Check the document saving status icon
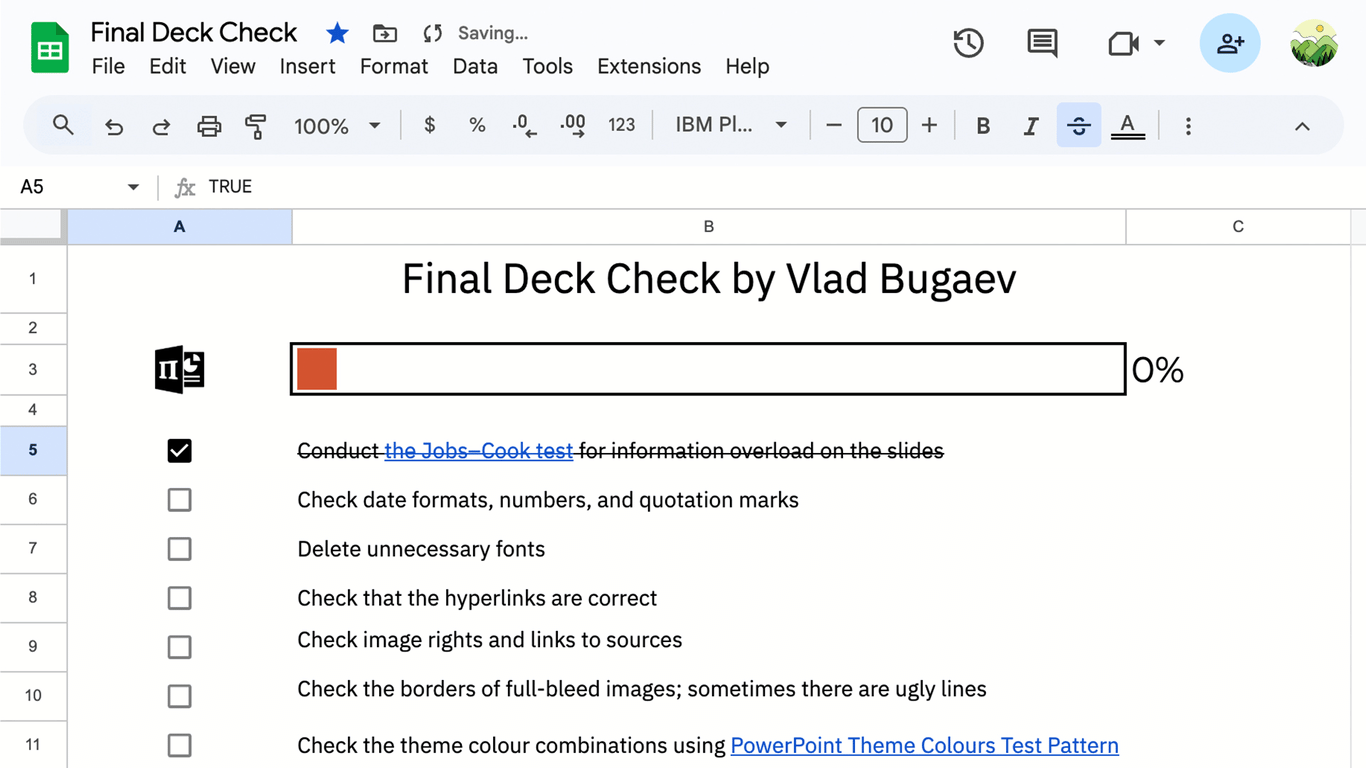 432,34
